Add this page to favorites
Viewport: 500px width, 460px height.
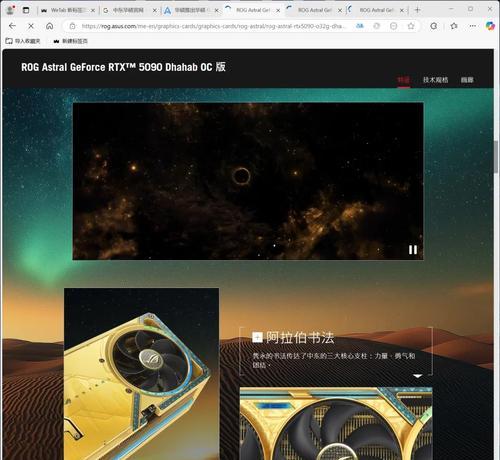coord(411,26)
